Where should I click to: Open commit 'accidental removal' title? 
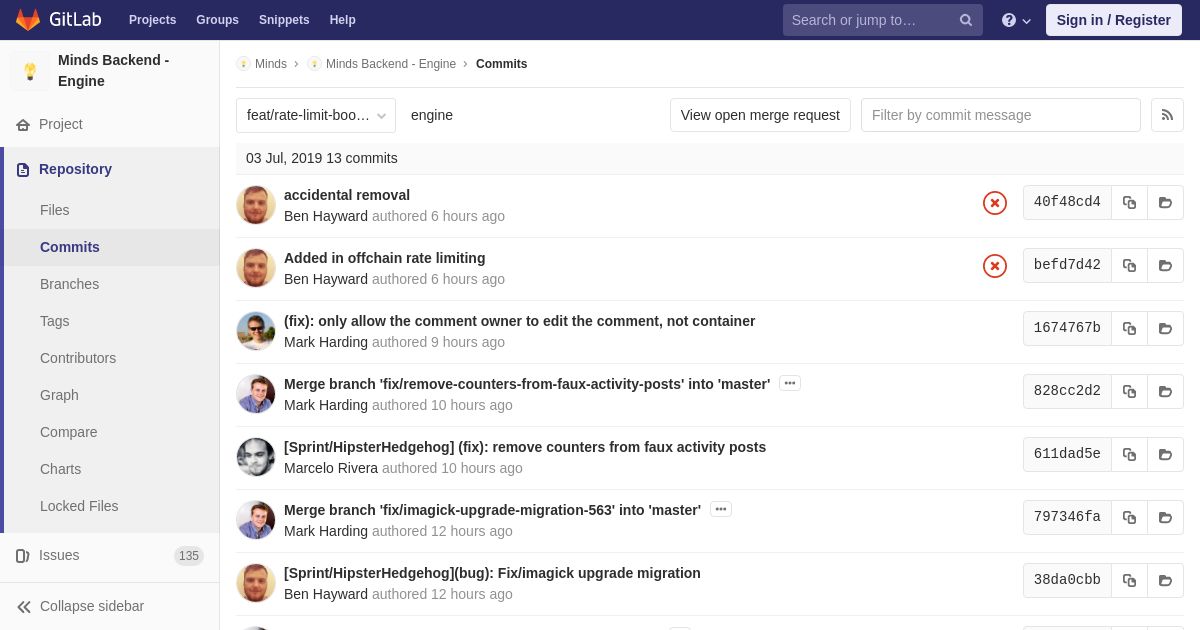[x=347, y=195]
